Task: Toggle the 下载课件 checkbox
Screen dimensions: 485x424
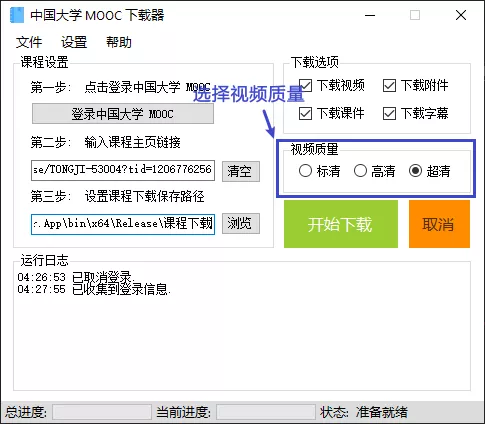Action: point(305,114)
